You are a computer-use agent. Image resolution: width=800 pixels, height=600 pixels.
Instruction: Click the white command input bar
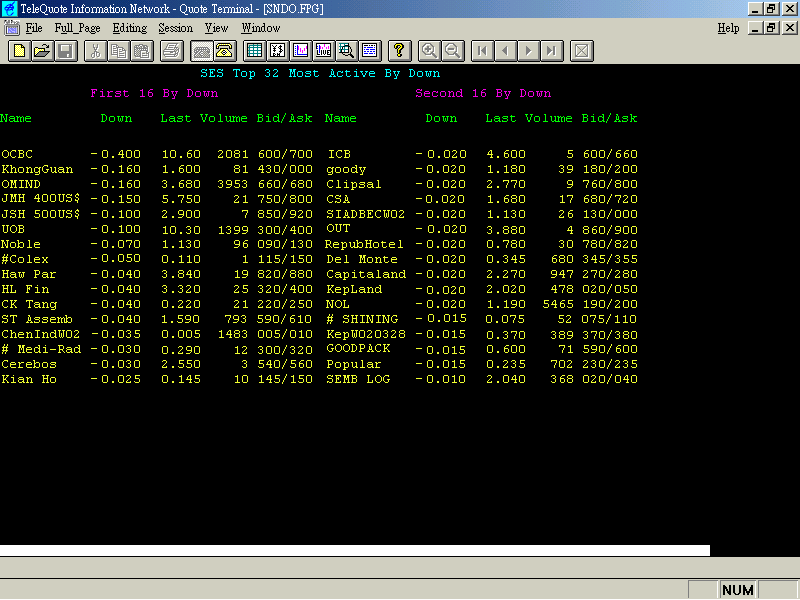[355, 551]
